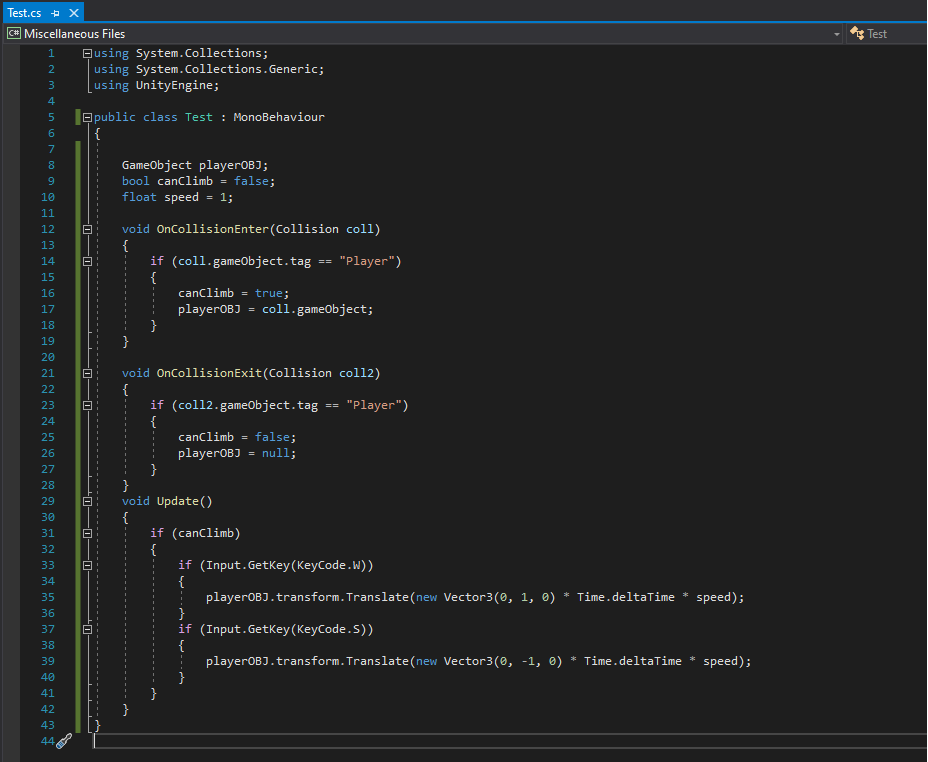
Task: Close the Test.cs tab with its X
Action: (72, 13)
